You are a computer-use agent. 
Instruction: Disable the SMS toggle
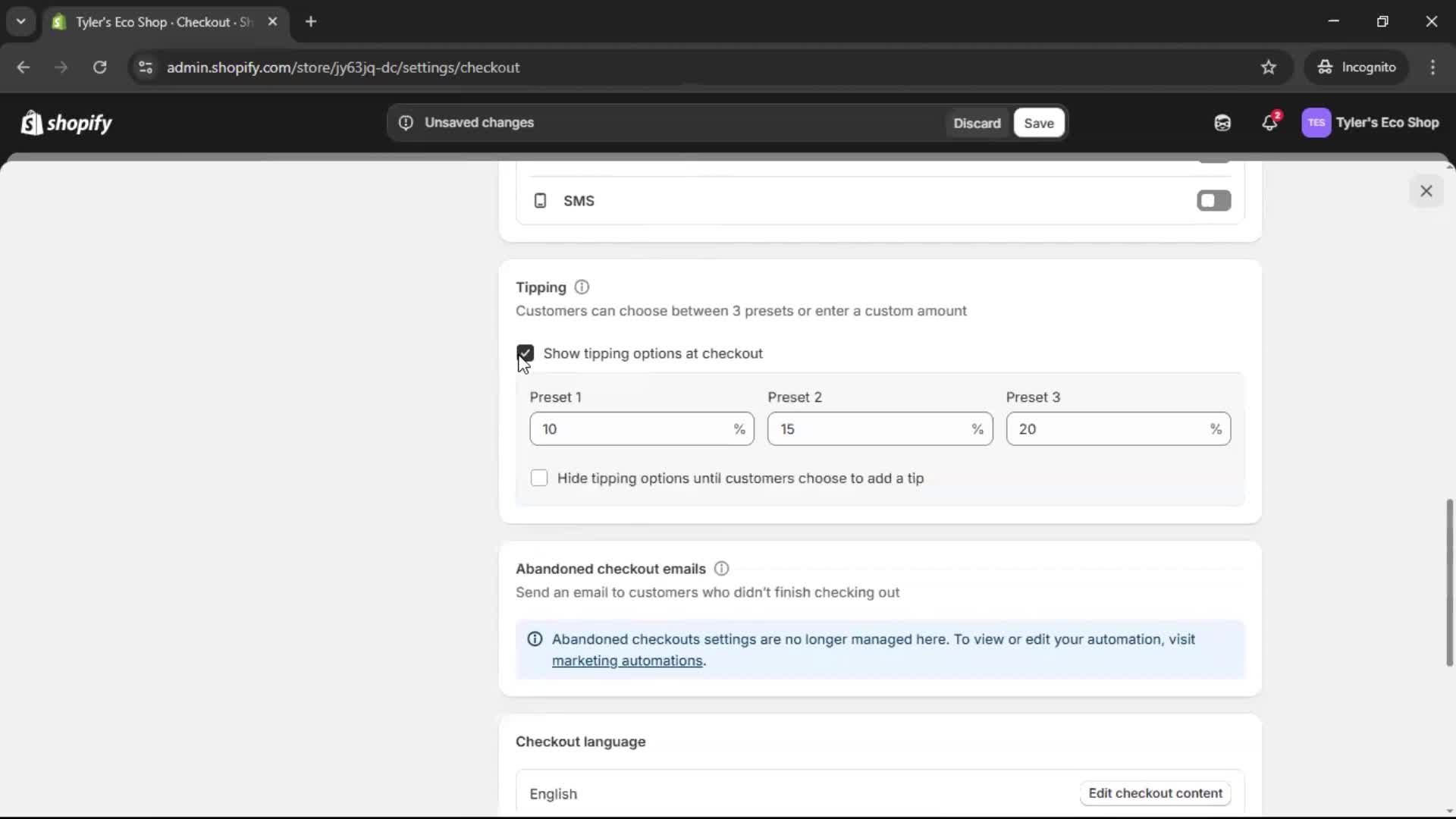pyautogui.click(x=1213, y=200)
